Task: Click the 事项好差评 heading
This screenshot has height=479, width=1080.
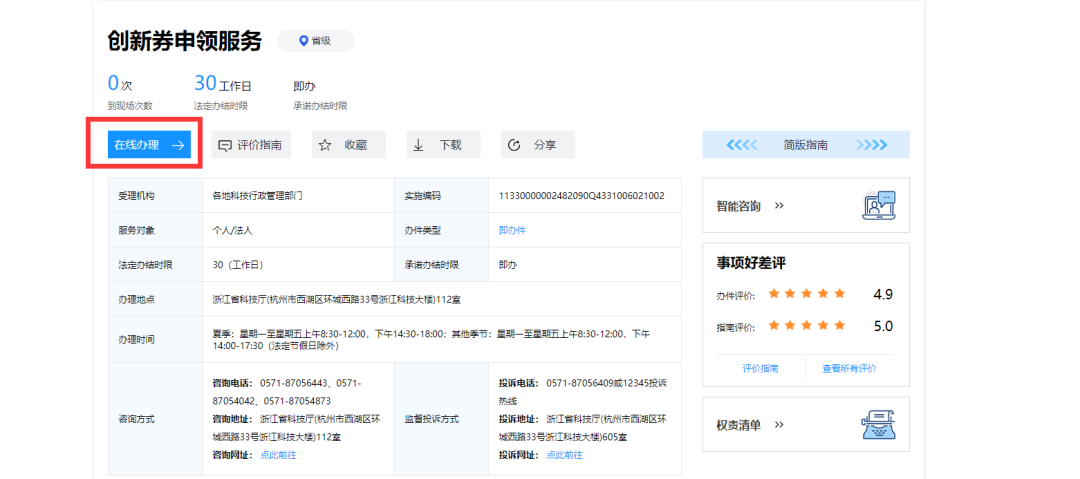Action: [x=751, y=263]
